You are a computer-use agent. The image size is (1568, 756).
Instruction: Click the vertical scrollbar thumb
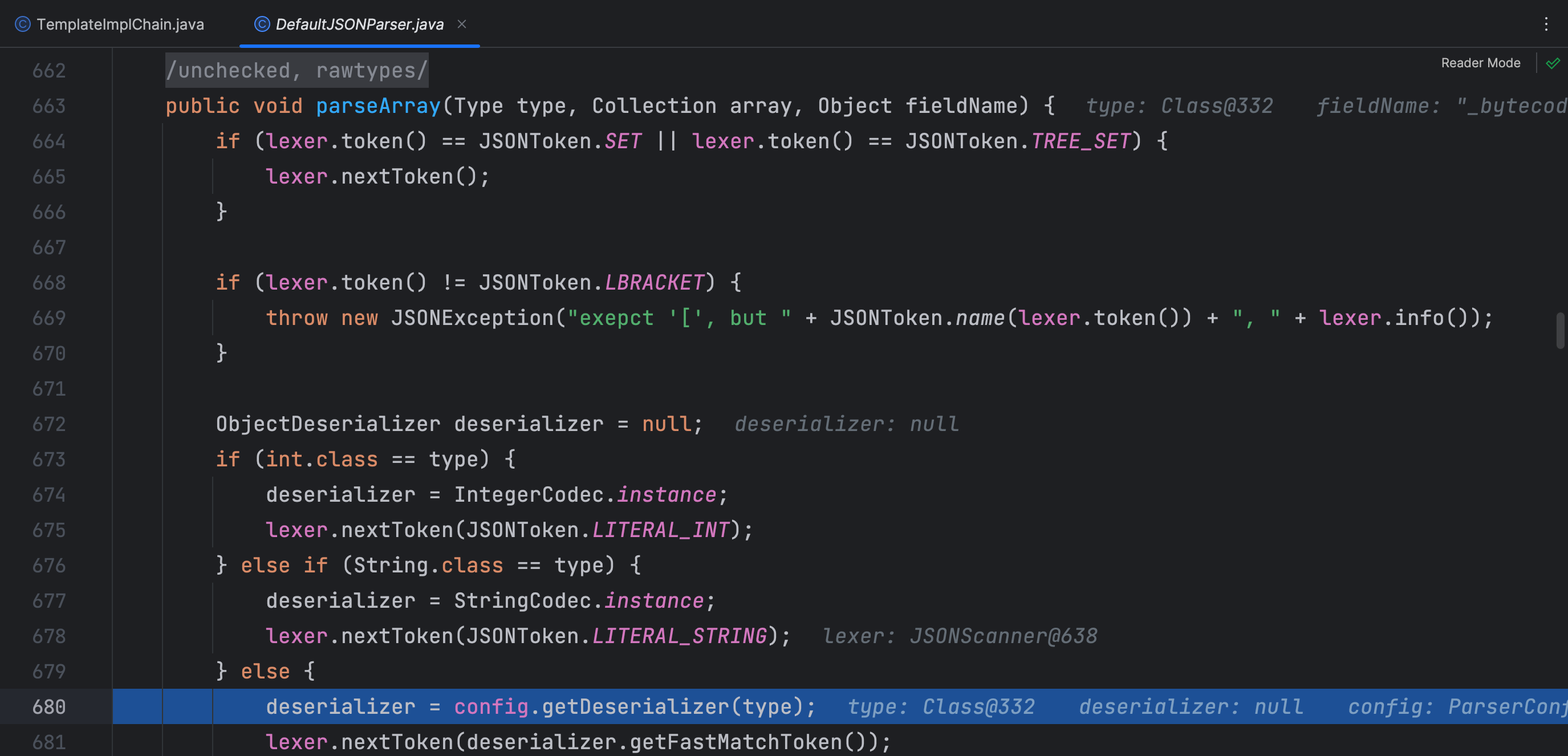point(1560,331)
